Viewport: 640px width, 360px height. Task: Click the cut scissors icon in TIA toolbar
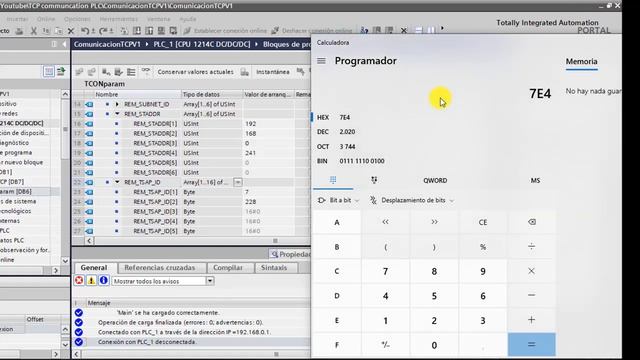(34, 31)
